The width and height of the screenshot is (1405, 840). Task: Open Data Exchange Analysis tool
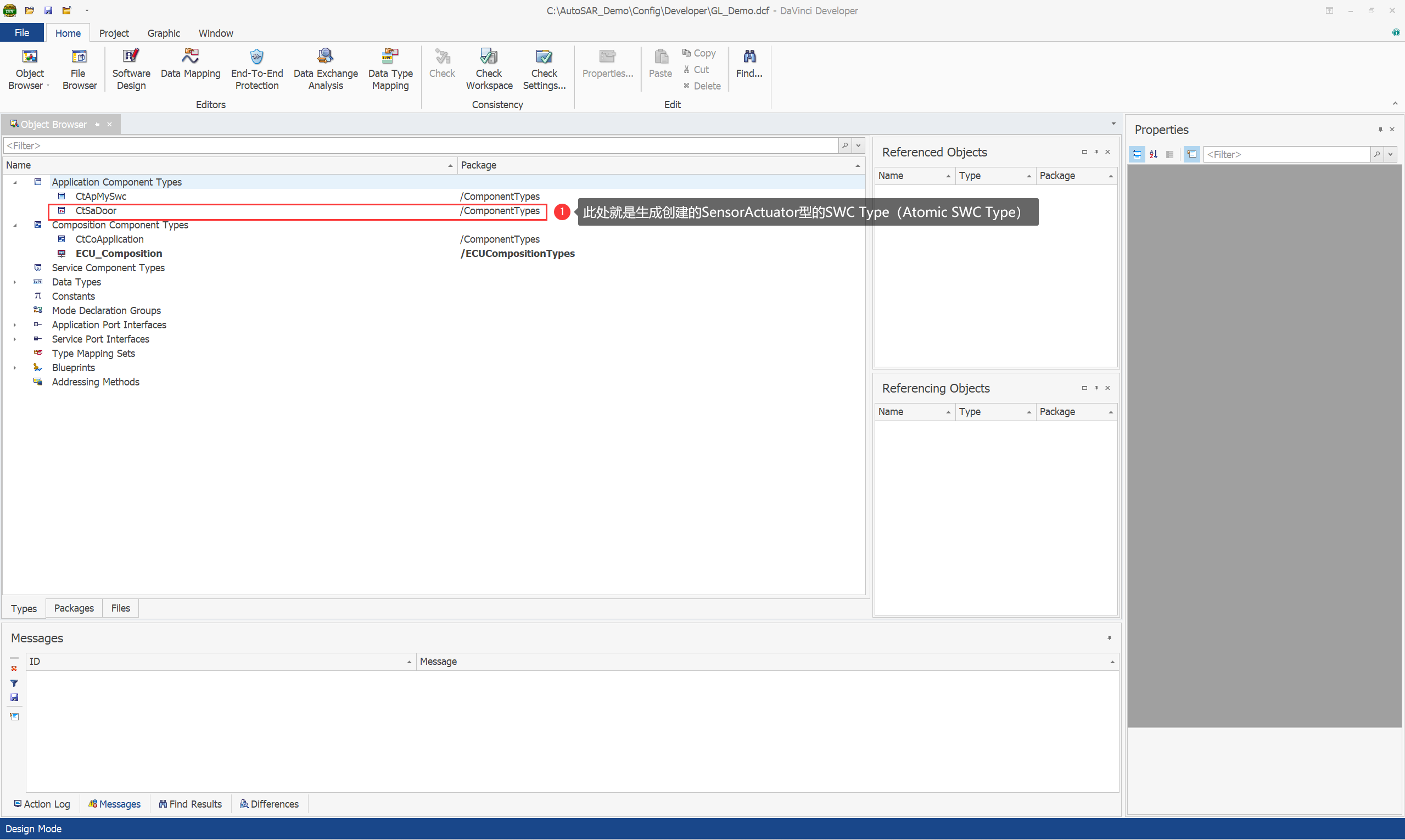[326, 69]
